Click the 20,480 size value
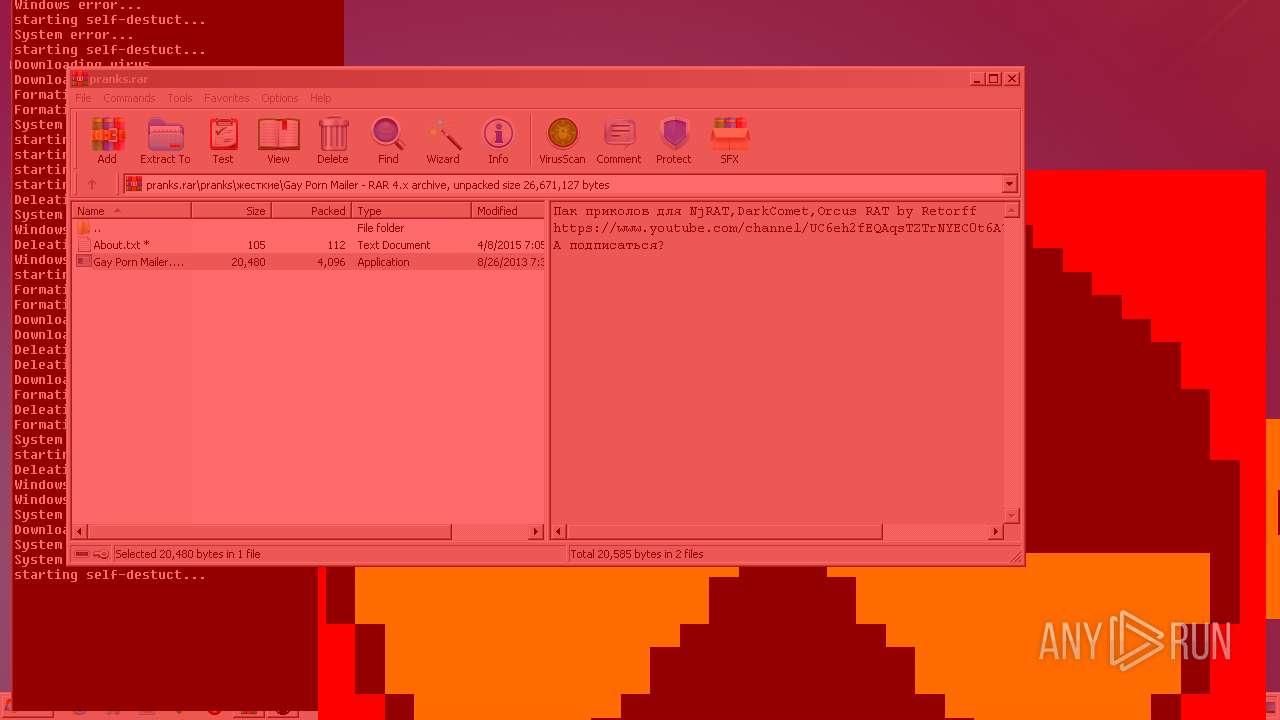The width and height of the screenshot is (1280, 720). pos(248,262)
